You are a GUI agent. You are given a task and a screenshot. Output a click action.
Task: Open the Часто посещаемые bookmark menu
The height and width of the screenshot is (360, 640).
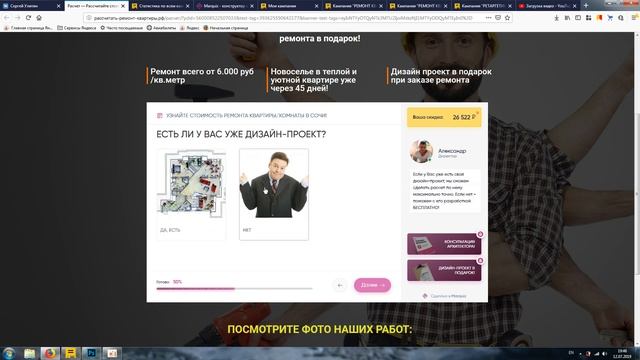[x=122, y=28]
